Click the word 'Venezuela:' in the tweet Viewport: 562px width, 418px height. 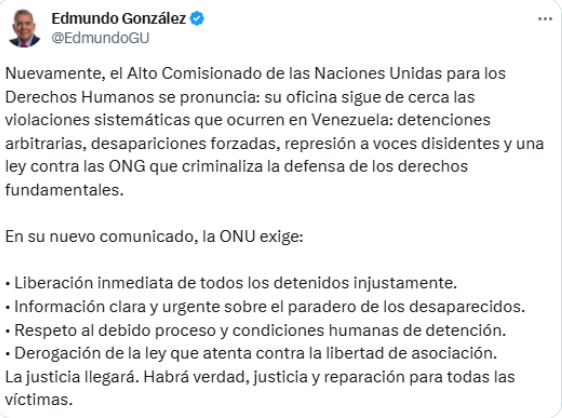coord(352,120)
